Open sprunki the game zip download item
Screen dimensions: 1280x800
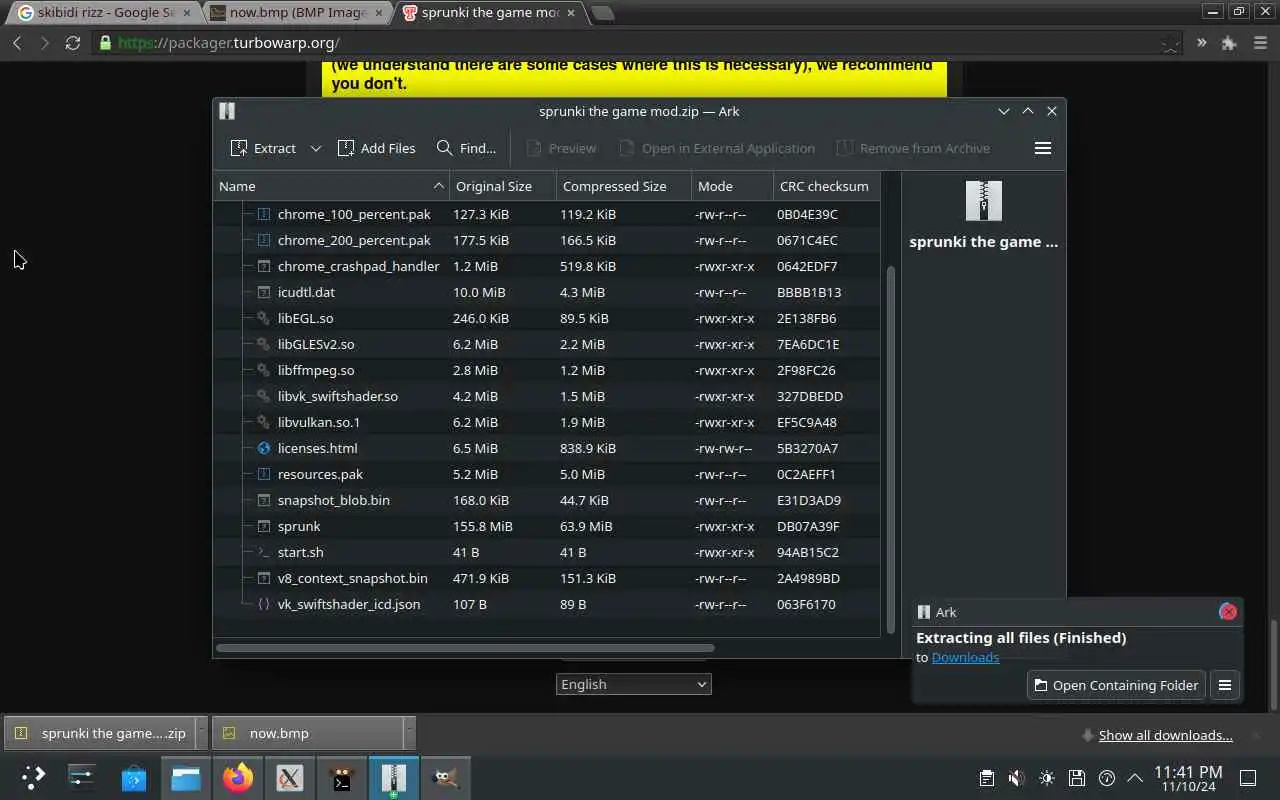coord(100,733)
